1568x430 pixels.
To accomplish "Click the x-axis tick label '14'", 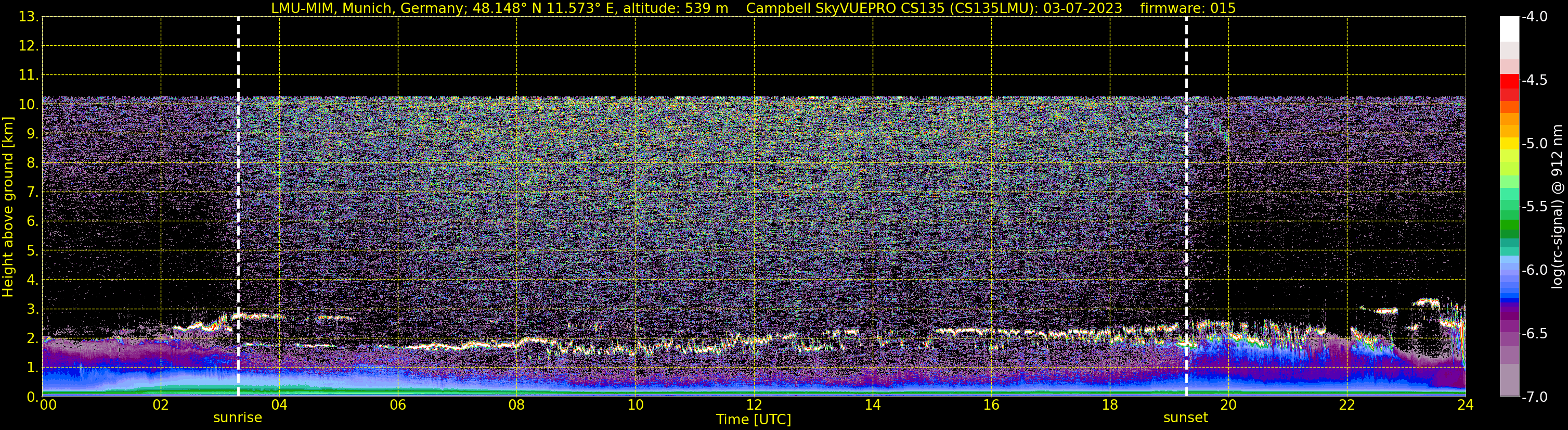I will (x=873, y=405).
